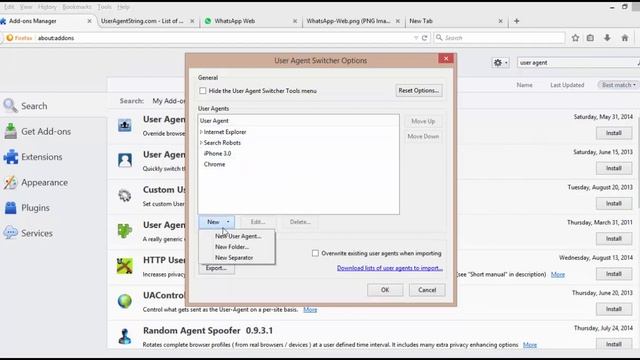
Task: Open Download lists of user agents link
Action: (x=390, y=268)
